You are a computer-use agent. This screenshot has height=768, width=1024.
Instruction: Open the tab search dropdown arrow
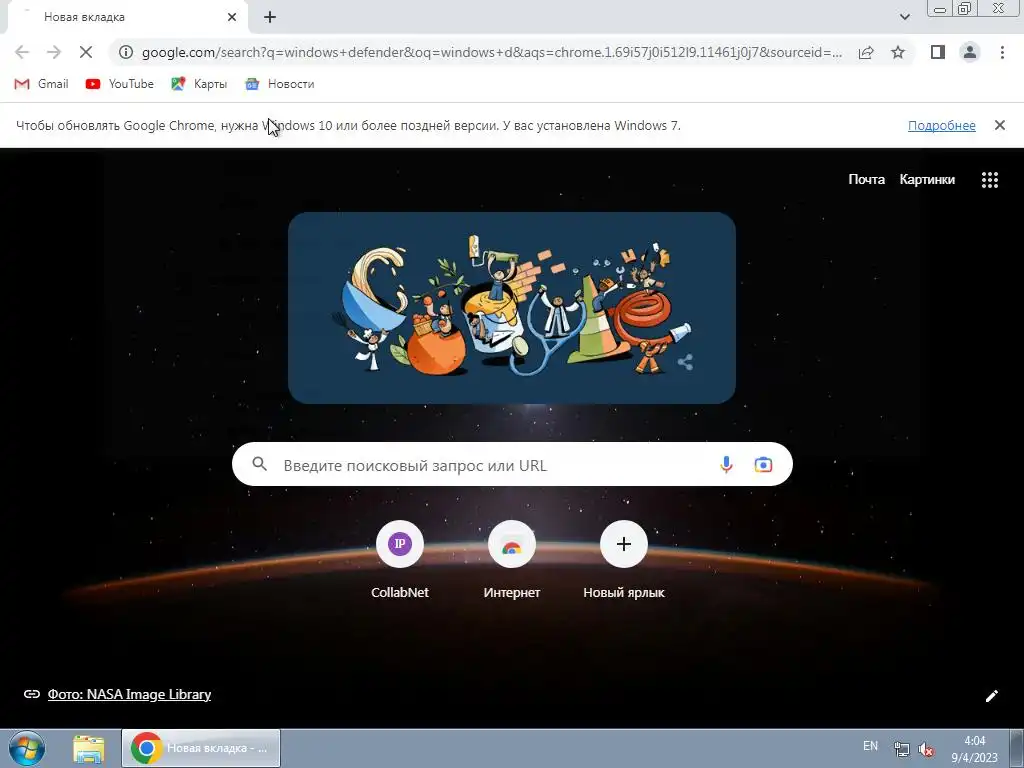click(904, 17)
